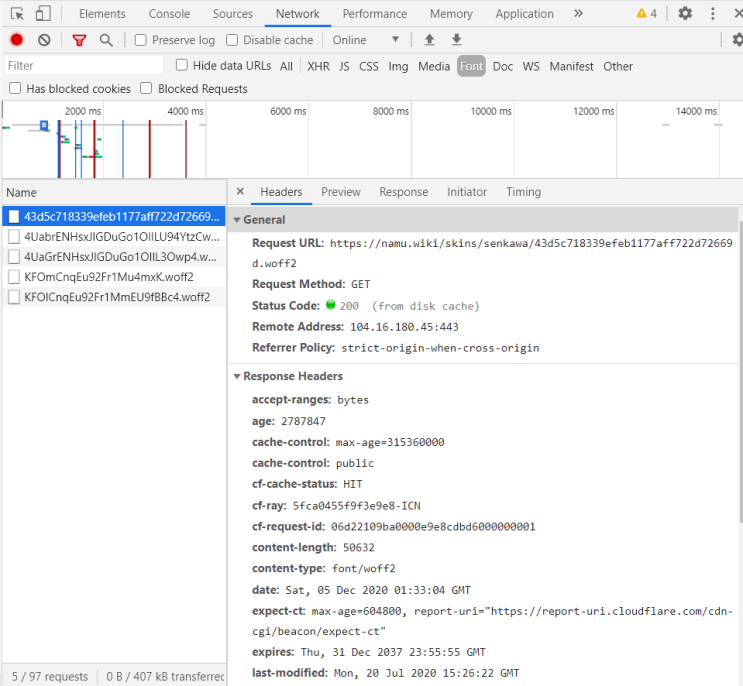Check Has blocked cookies

point(15,88)
